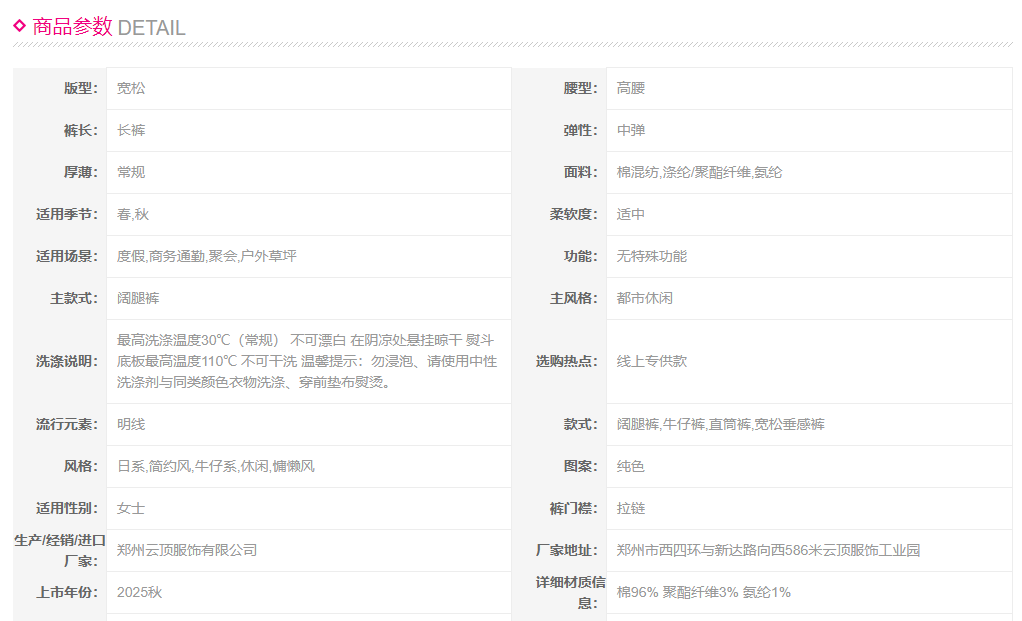Select the material composition 棉96% 聚酯纤维3% 氨纶1%
Viewport: 1022px width, 621px height.
(703, 592)
